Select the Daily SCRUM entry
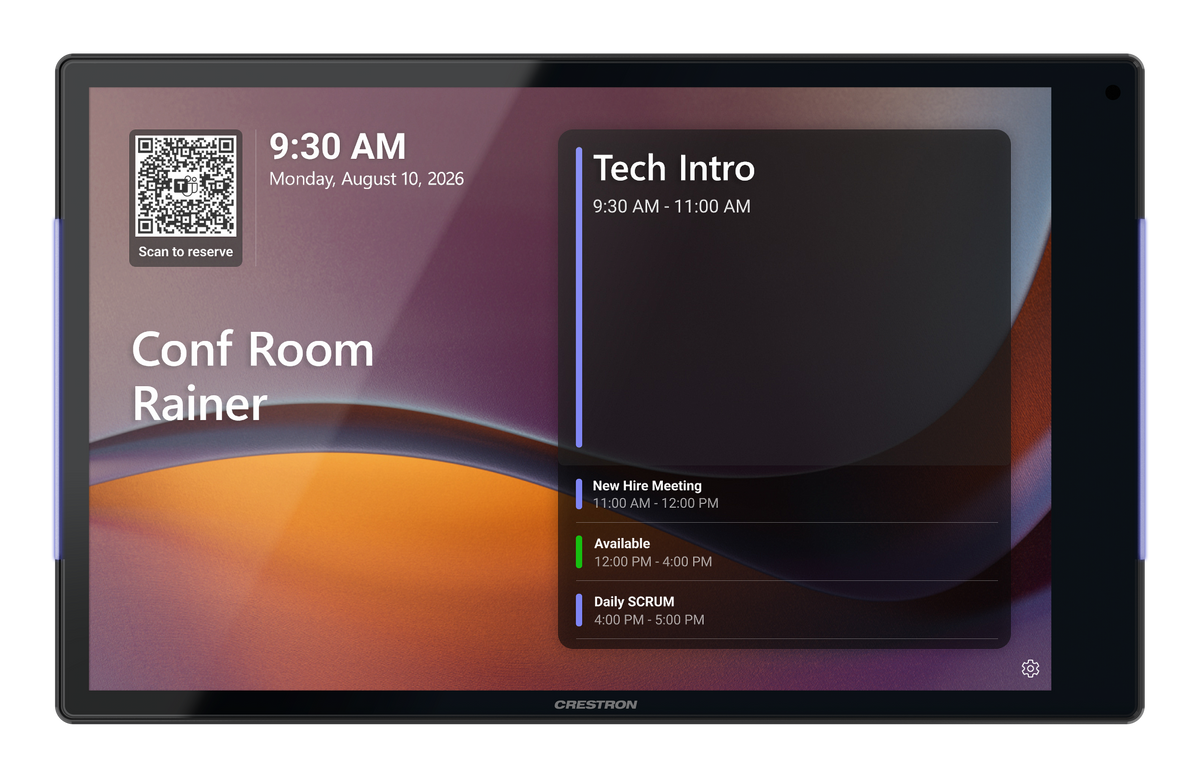This screenshot has height=778, width=1200. (x=784, y=610)
